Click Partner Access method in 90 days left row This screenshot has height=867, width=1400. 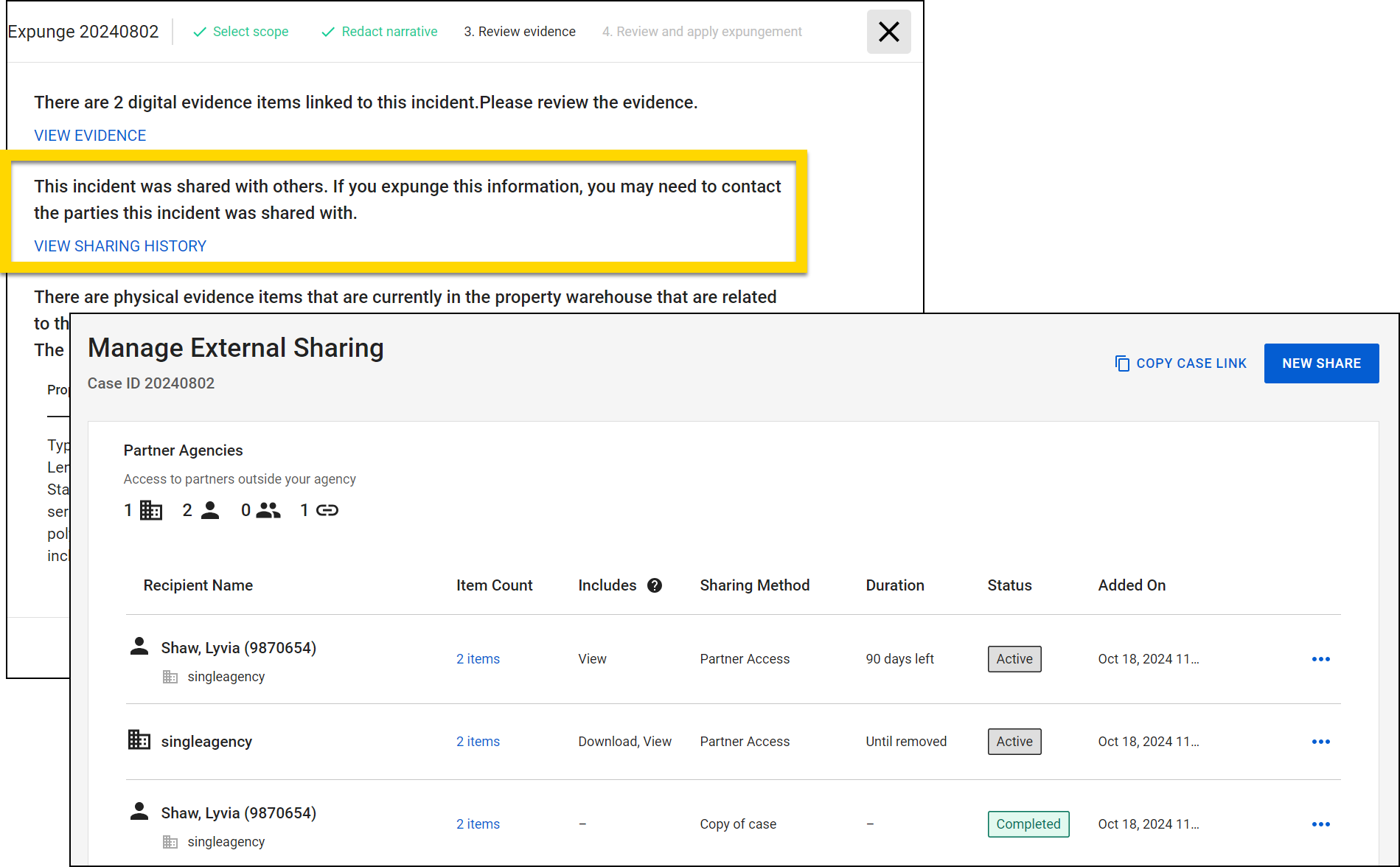tap(745, 659)
